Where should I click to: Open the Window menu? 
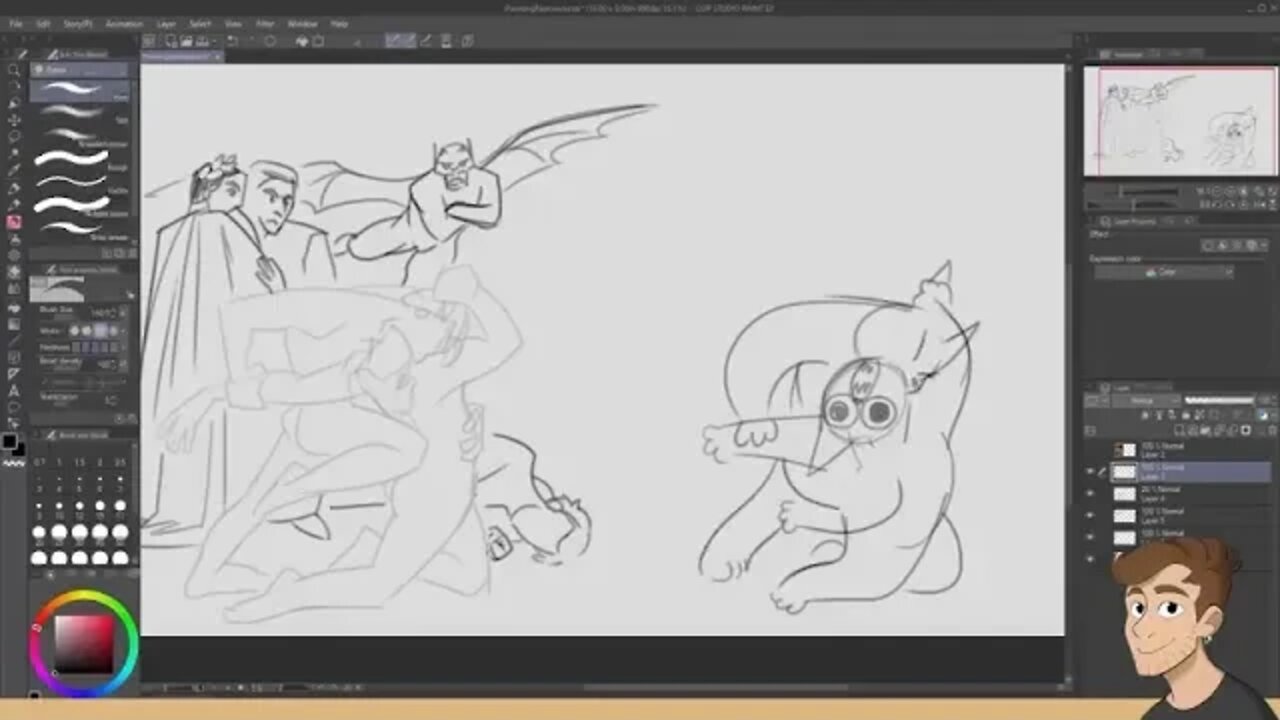pyautogui.click(x=302, y=23)
